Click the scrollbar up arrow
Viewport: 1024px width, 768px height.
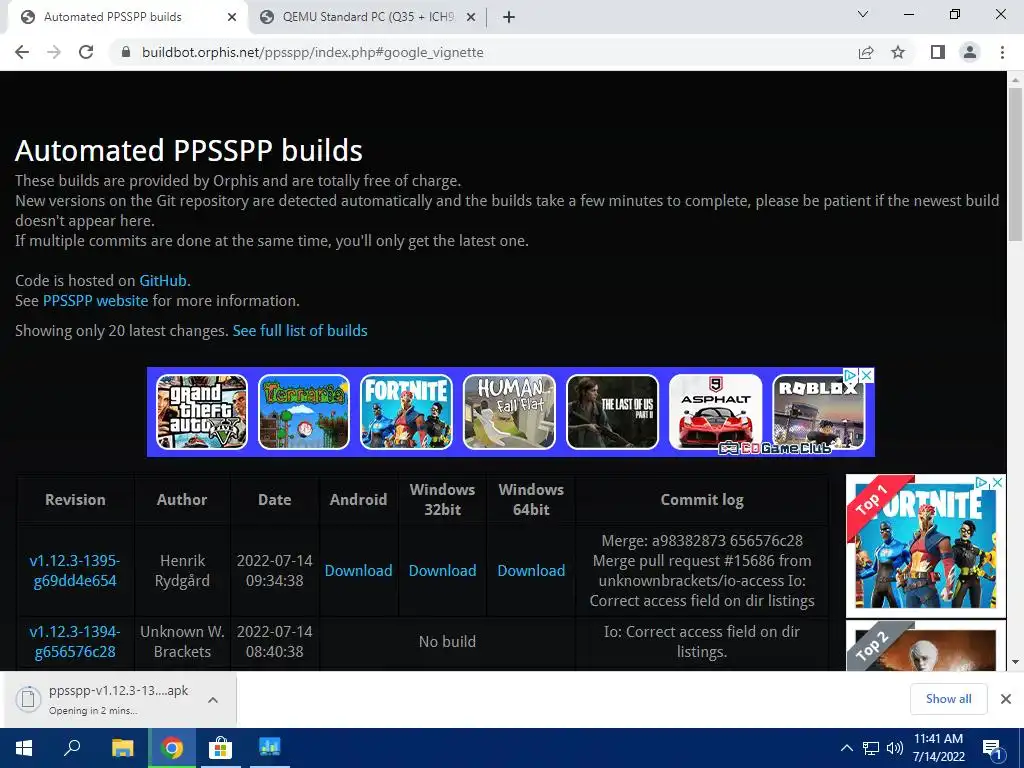click(x=1015, y=79)
